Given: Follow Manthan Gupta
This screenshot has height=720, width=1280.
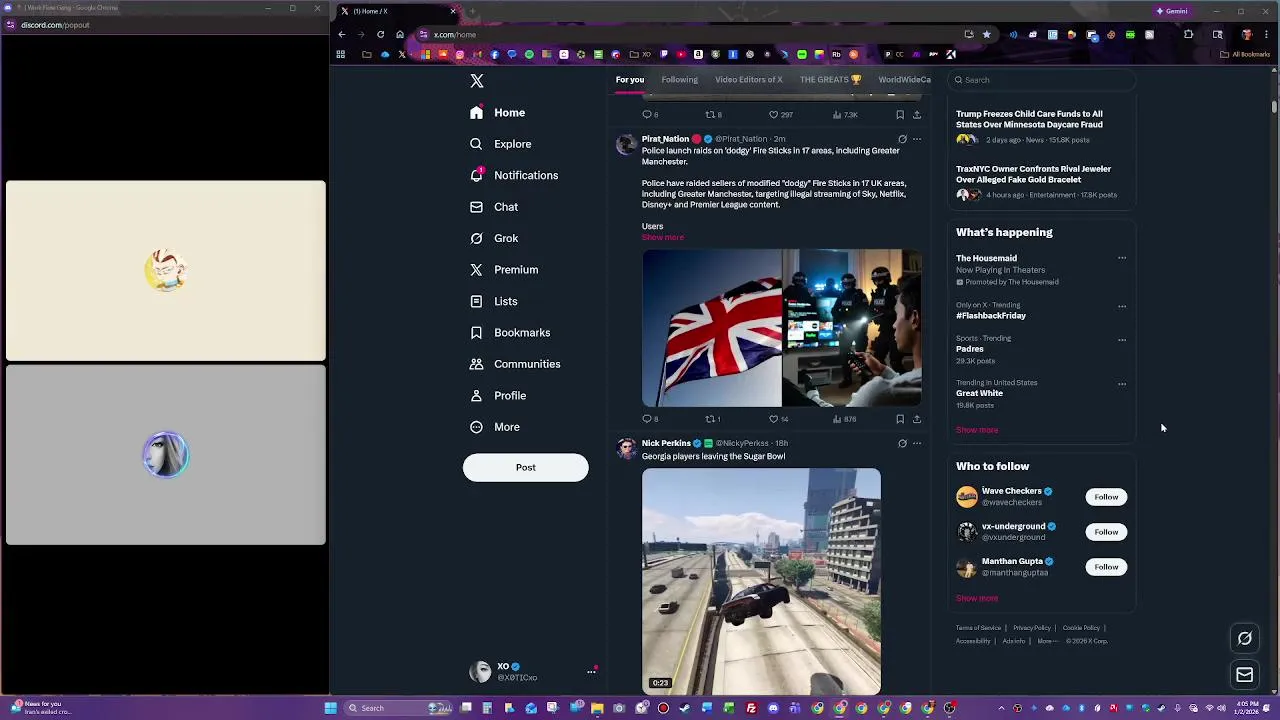Looking at the screenshot, I should [x=1106, y=567].
